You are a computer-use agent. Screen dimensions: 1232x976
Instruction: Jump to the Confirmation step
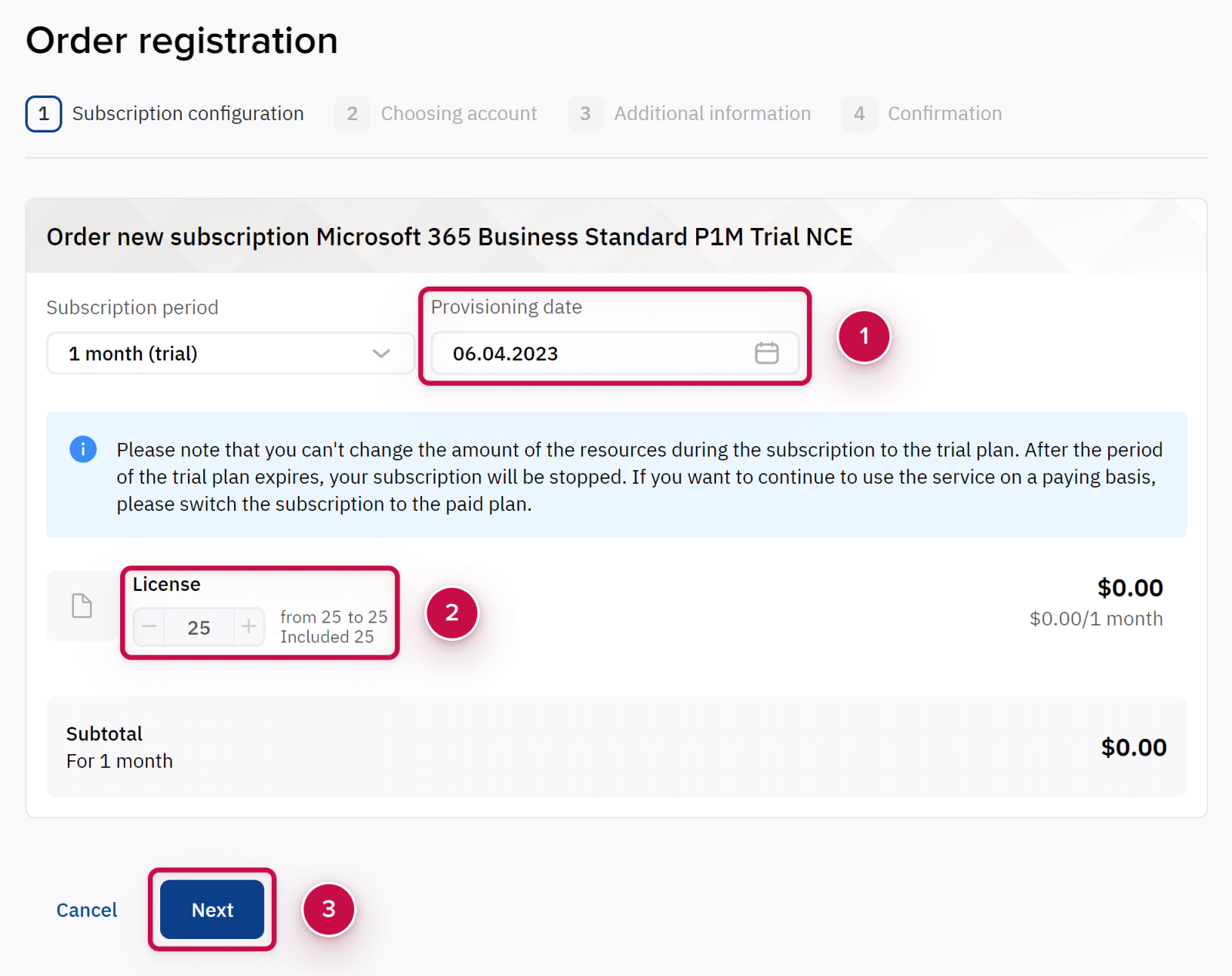coord(945,114)
